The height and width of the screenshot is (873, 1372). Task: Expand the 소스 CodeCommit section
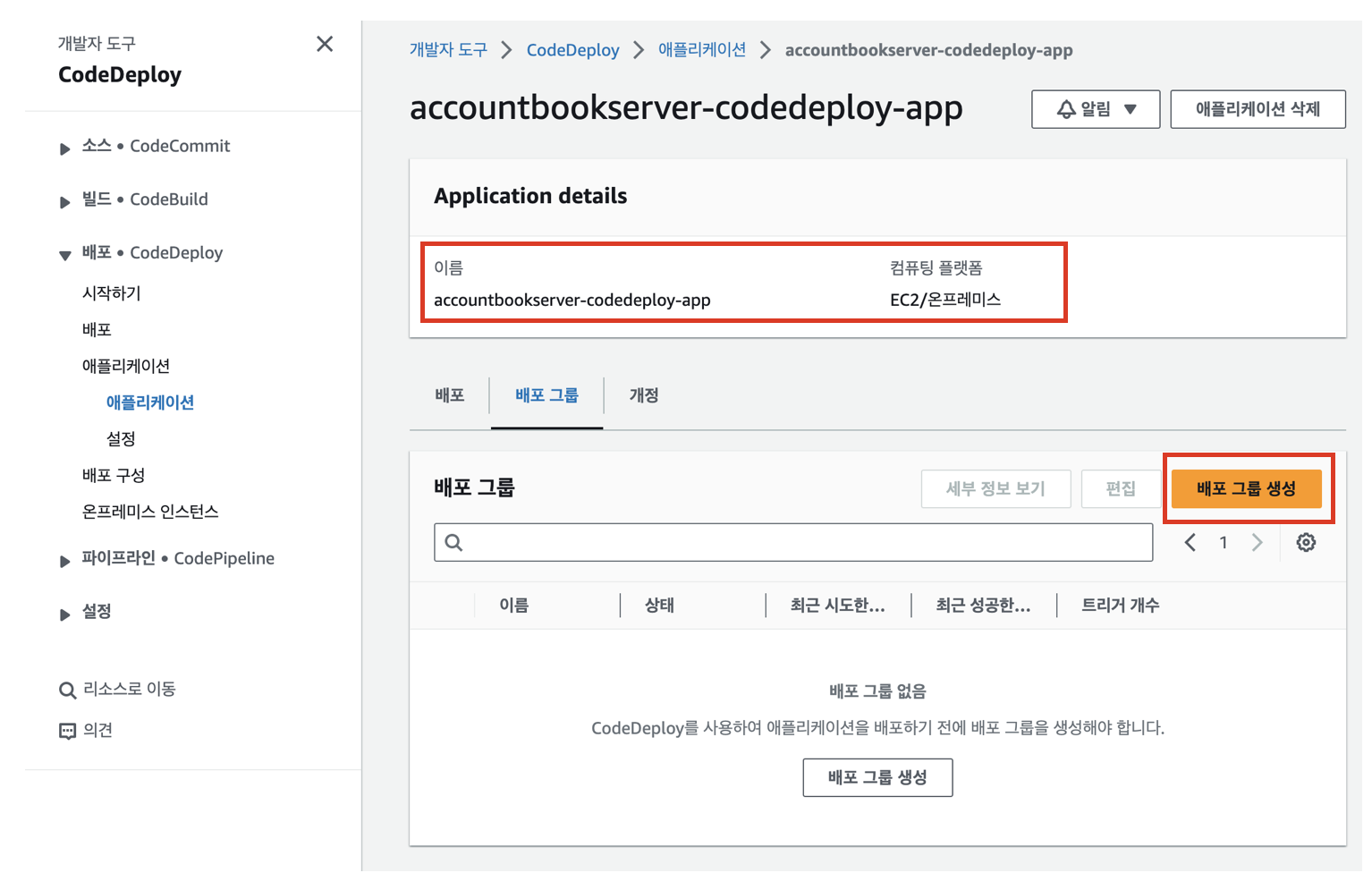pos(64,148)
